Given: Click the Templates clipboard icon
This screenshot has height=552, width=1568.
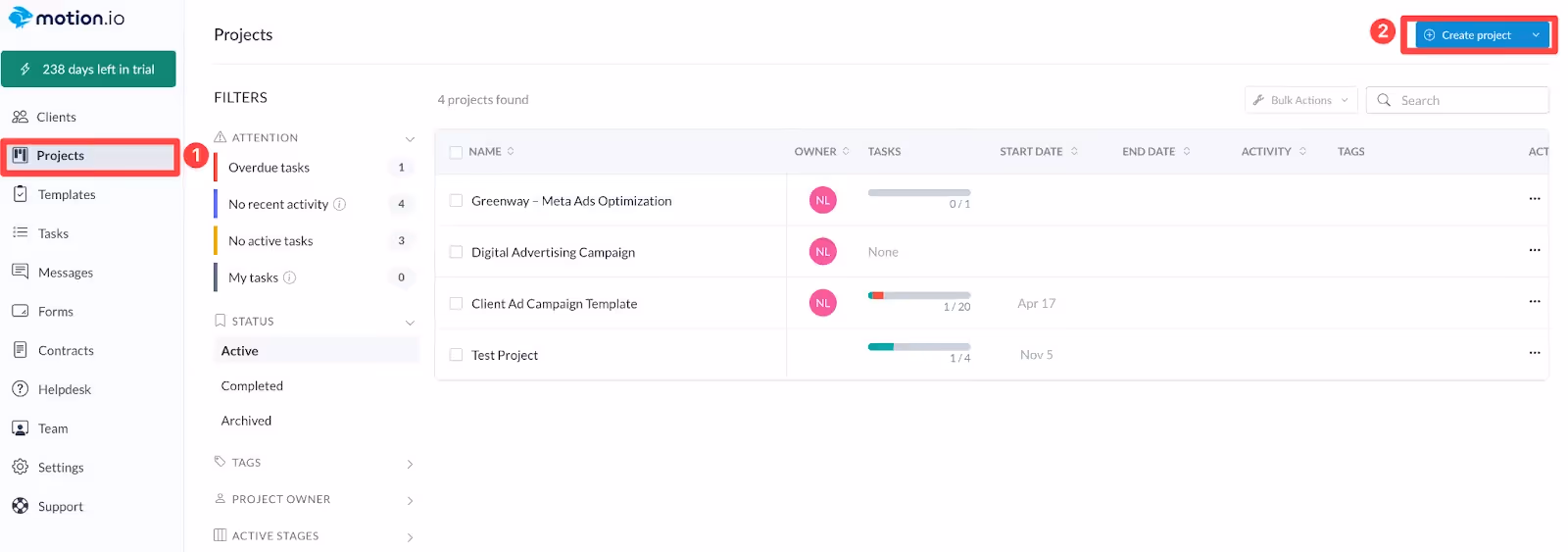Looking at the screenshot, I should point(20,194).
